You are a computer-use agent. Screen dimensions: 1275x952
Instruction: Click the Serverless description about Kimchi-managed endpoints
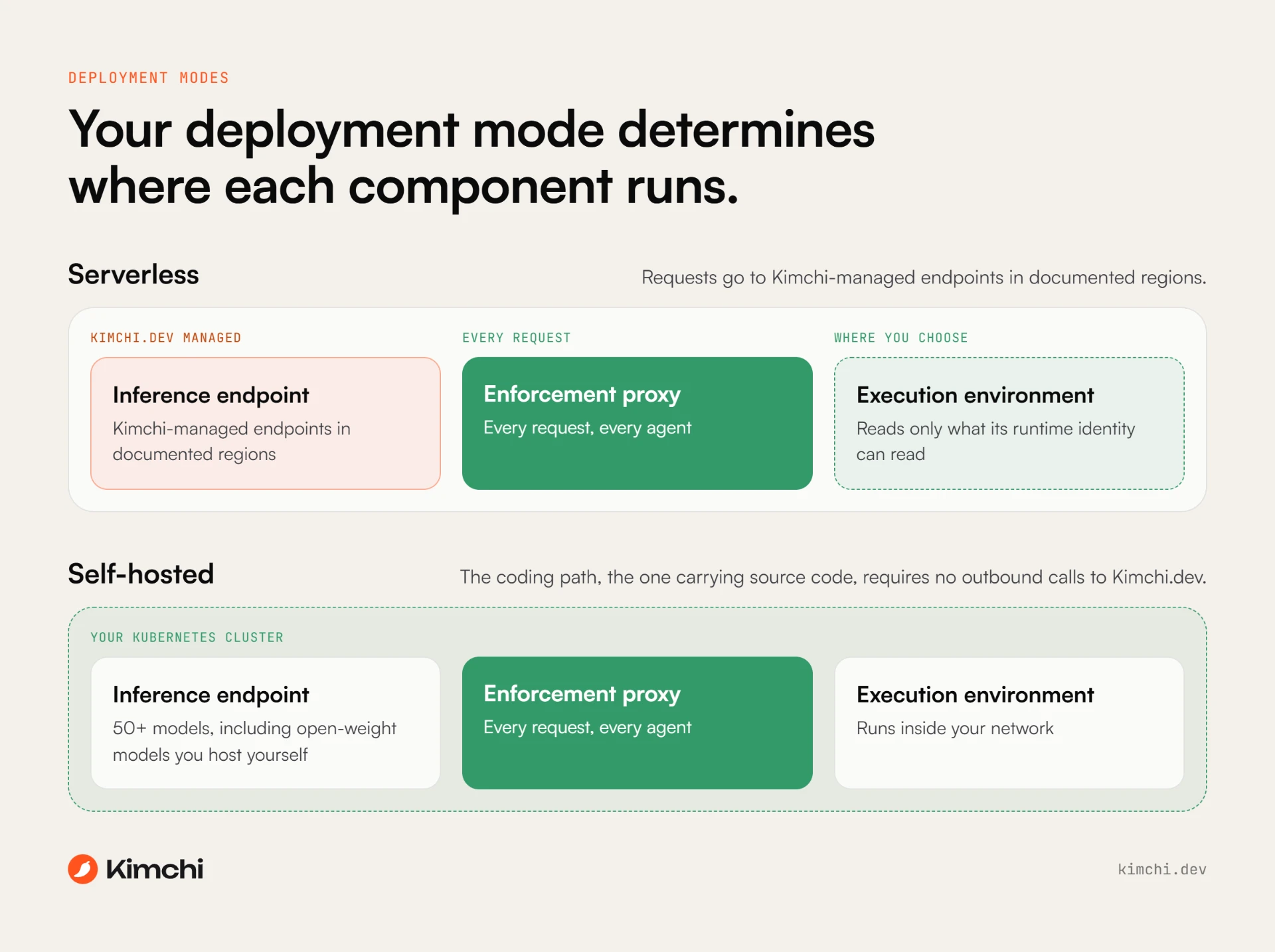click(924, 278)
